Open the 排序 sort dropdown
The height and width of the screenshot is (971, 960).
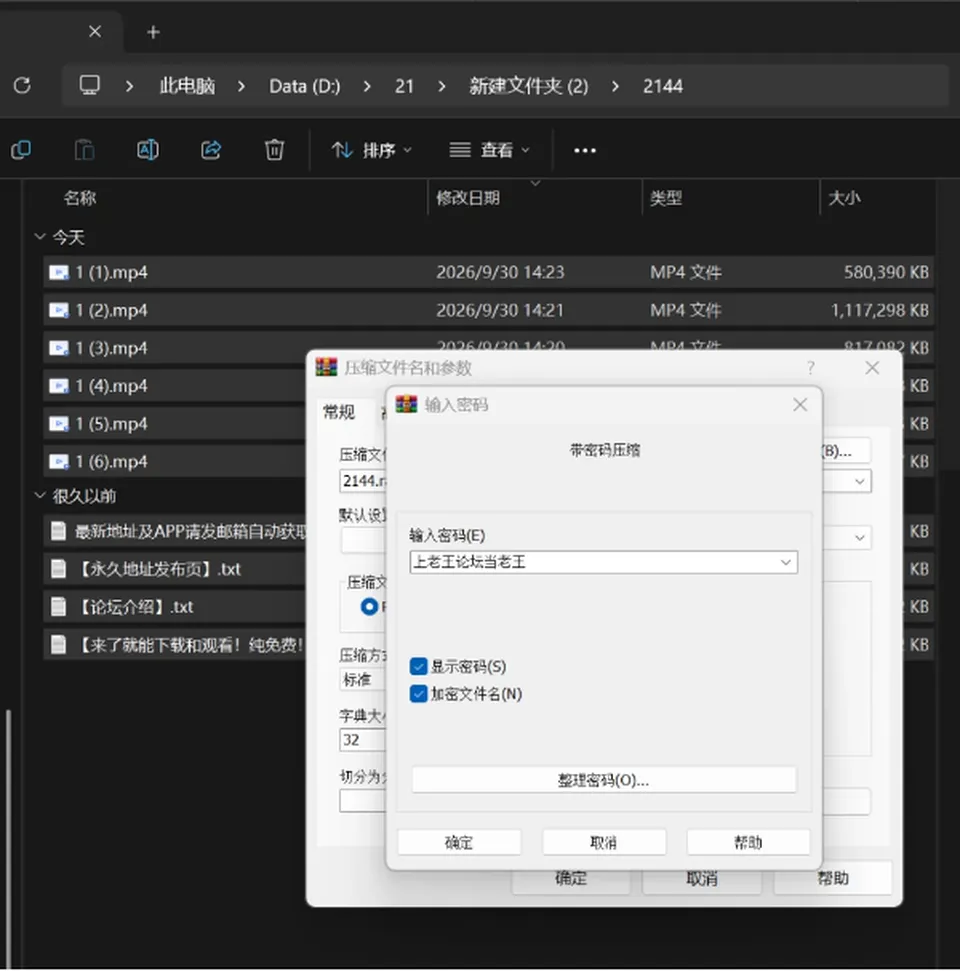click(x=372, y=150)
